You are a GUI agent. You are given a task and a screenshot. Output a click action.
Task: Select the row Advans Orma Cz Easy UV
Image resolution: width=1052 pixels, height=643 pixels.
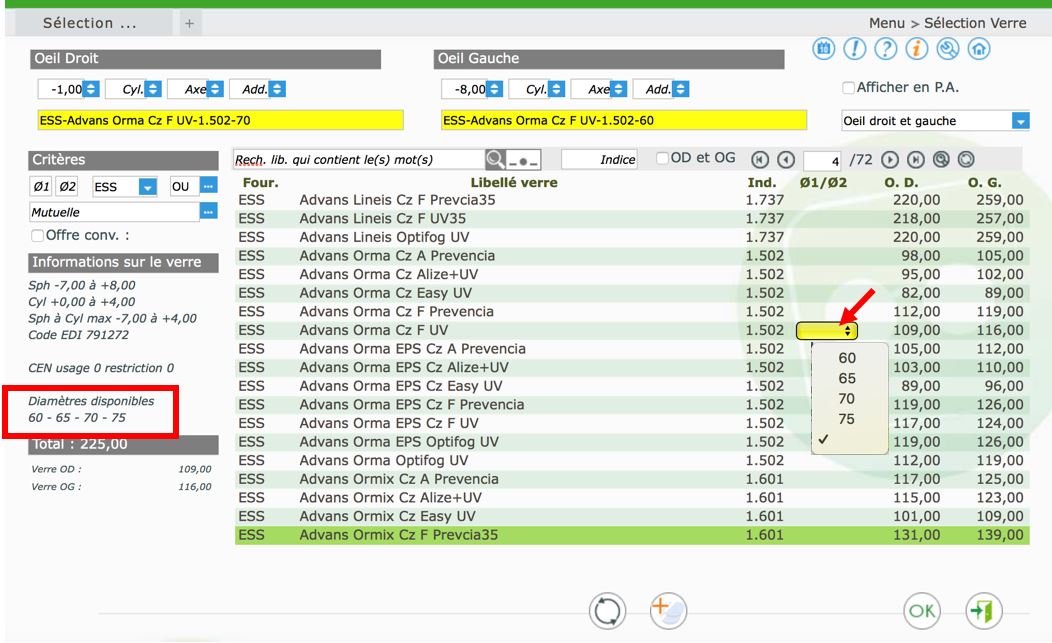point(631,293)
